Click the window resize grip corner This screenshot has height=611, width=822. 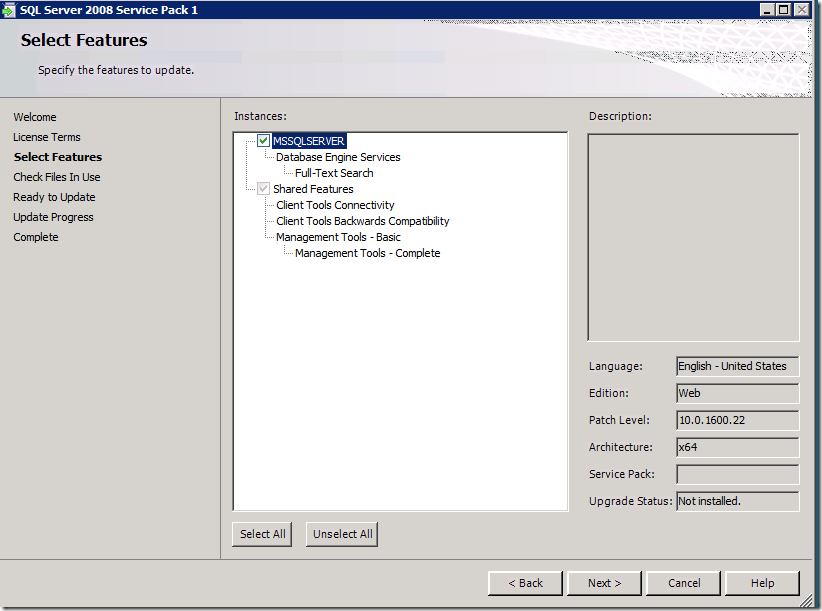[x=806, y=602]
